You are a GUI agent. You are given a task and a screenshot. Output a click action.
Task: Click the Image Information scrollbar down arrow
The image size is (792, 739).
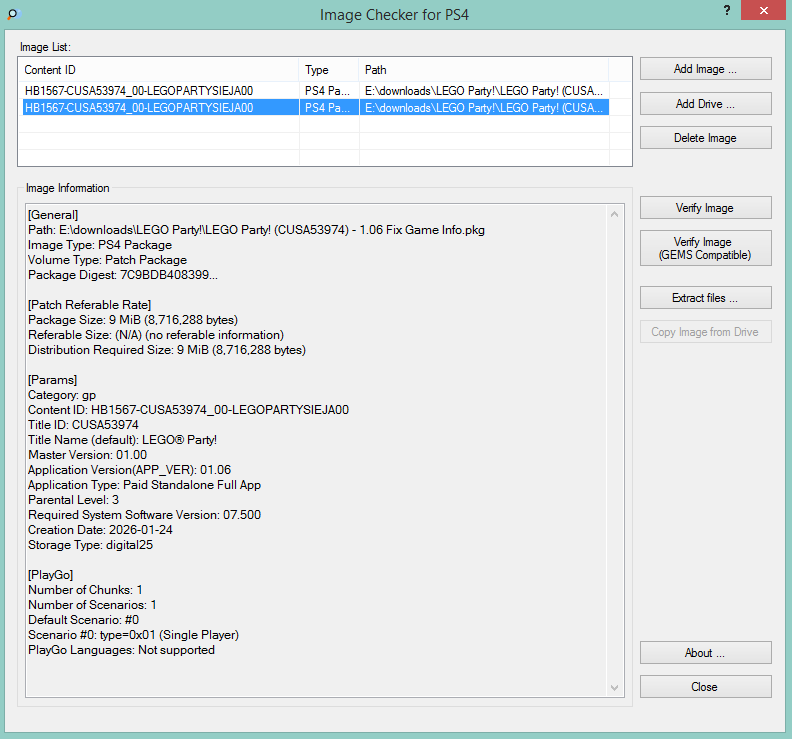click(x=615, y=687)
